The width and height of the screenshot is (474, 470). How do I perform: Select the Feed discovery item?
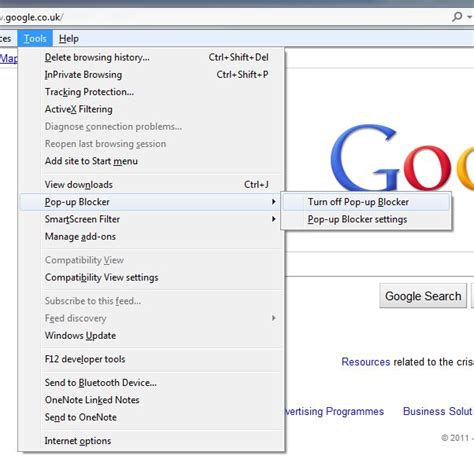tap(152, 318)
